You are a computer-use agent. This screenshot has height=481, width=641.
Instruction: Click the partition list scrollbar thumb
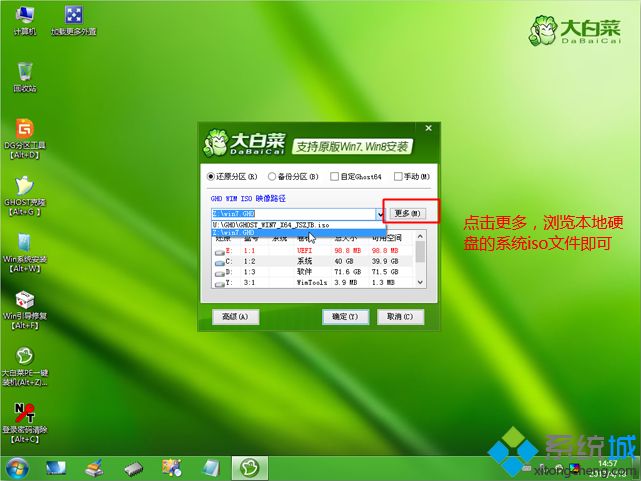(x=420, y=251)
